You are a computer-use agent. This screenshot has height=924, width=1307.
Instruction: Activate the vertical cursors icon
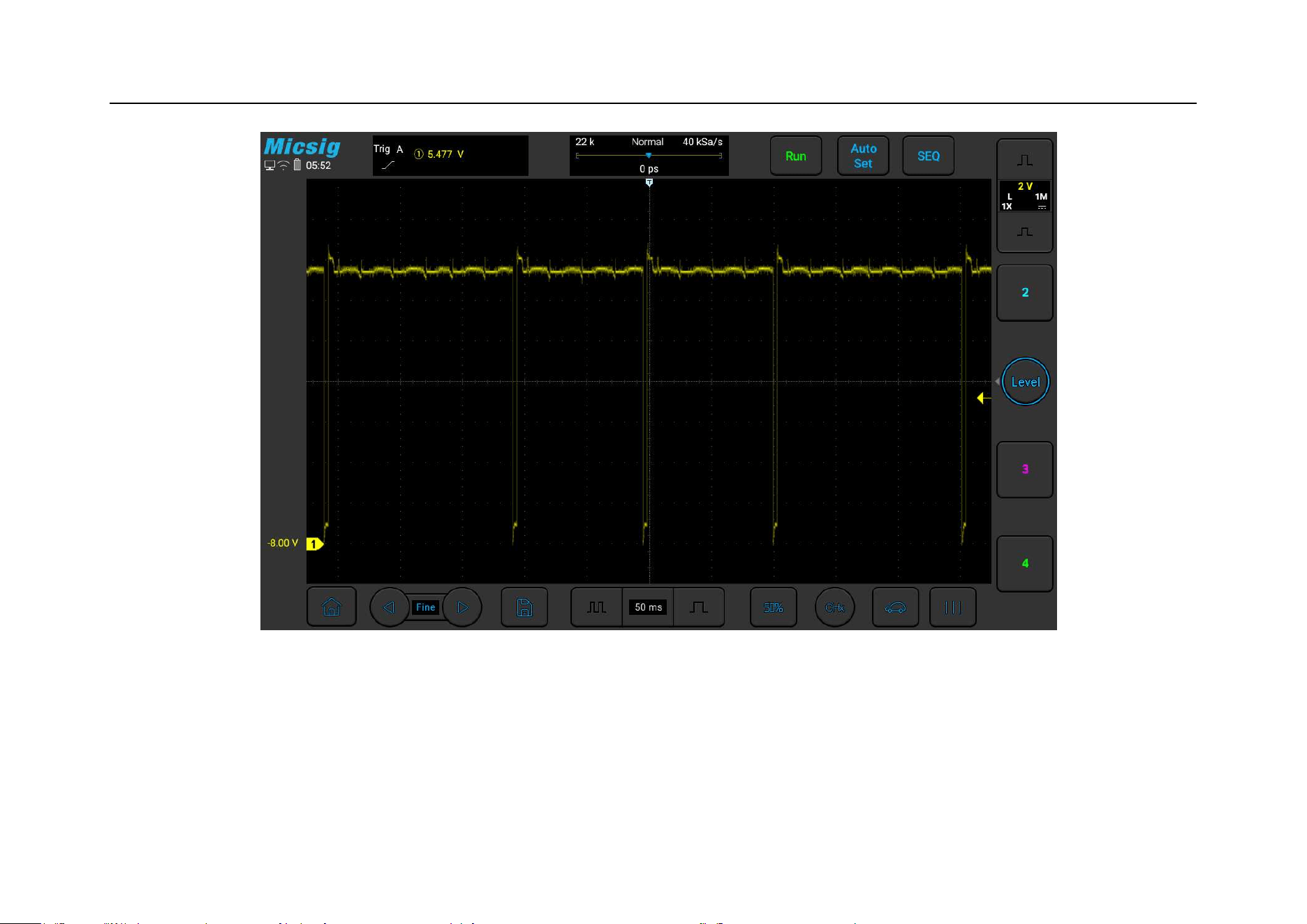[953, 607]
